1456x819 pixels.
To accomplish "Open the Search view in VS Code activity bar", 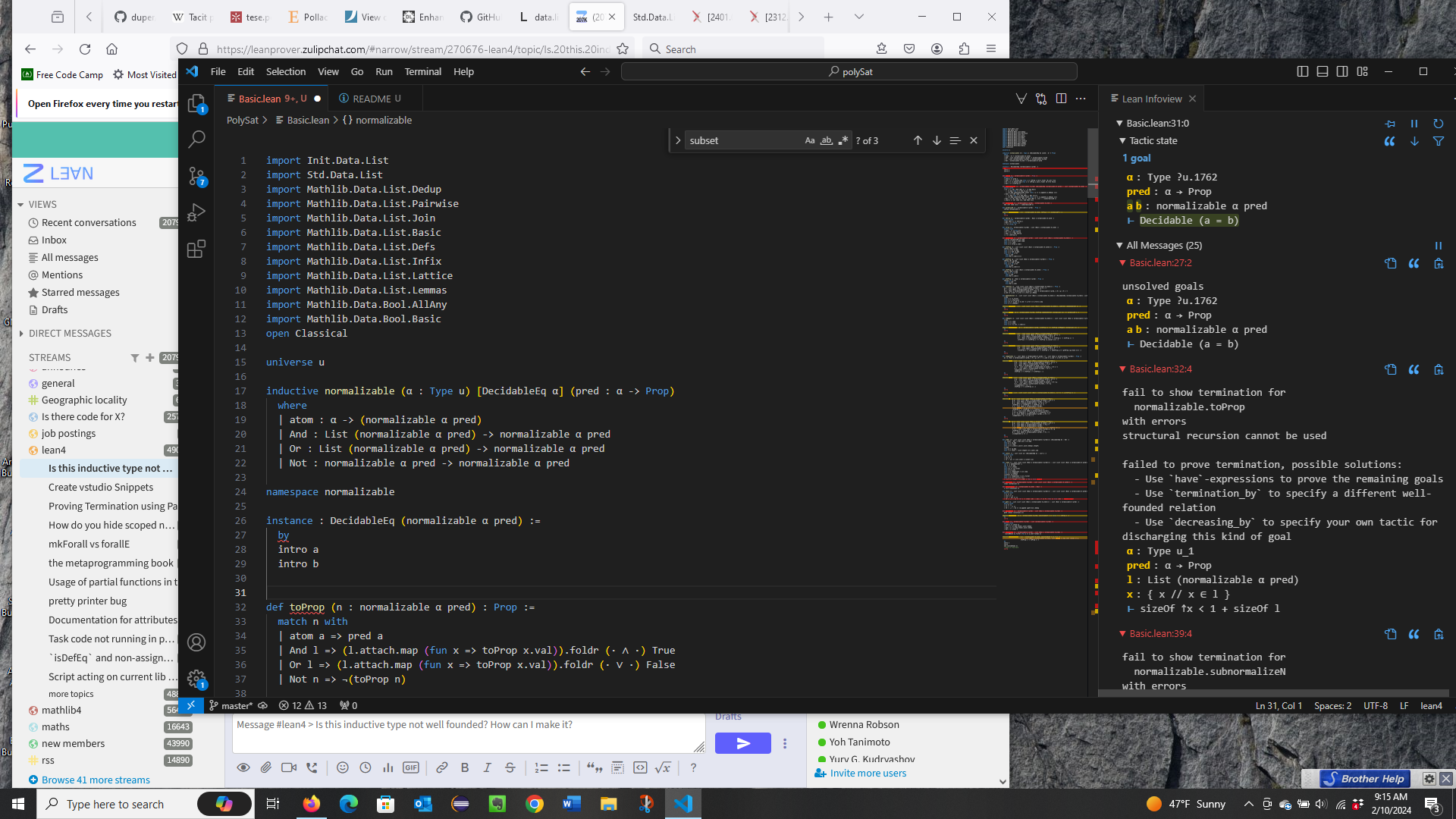I will click(196, 140).
